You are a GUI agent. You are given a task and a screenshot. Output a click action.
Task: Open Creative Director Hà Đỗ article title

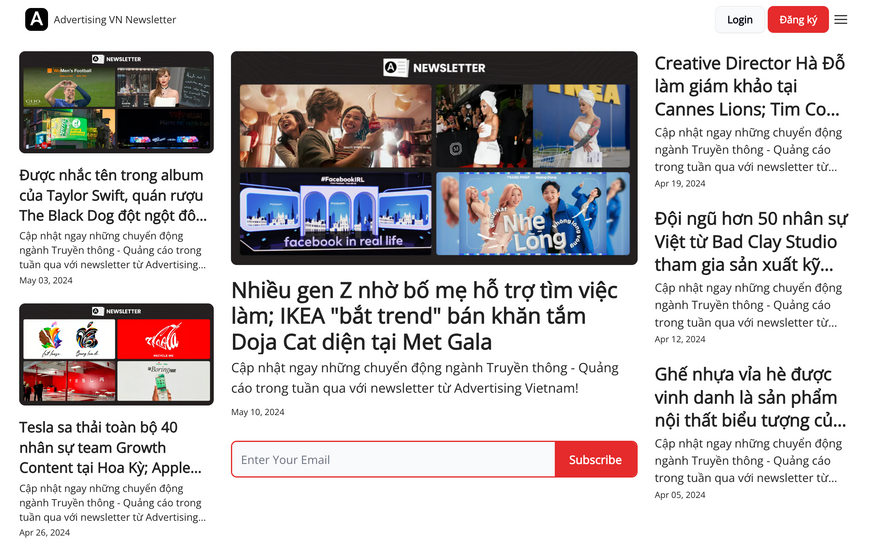tap(749, 86)
